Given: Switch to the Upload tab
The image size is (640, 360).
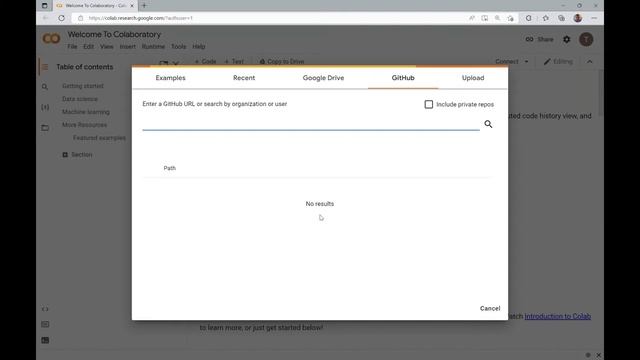Looking at the screenshot, I should (x=473, y=78).
